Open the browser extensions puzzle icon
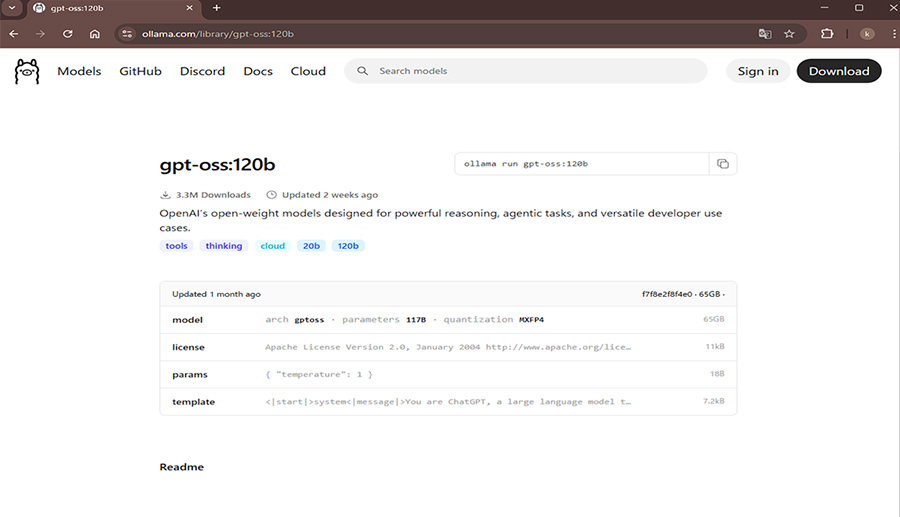 (827, 33)
